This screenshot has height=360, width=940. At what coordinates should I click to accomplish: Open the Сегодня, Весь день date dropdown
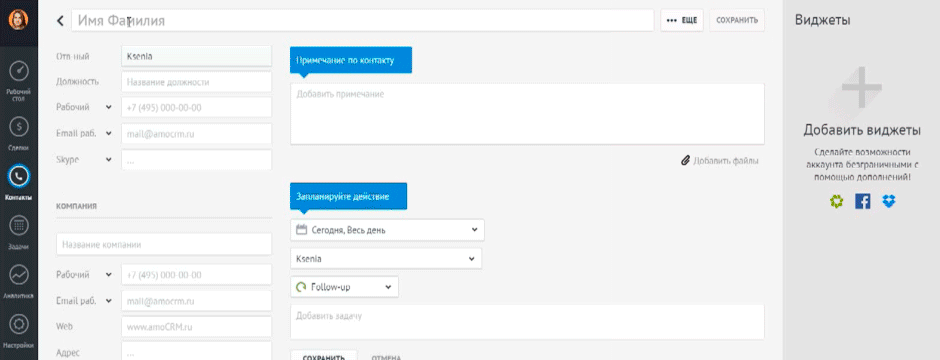pos(387,229)
